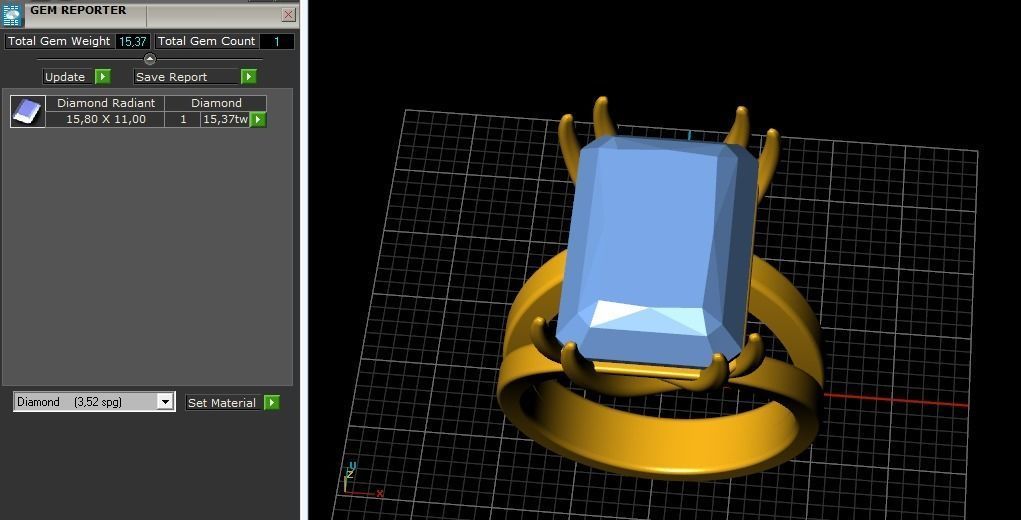
Task: Click the 15,37tw weight cell
Action: 225,119
